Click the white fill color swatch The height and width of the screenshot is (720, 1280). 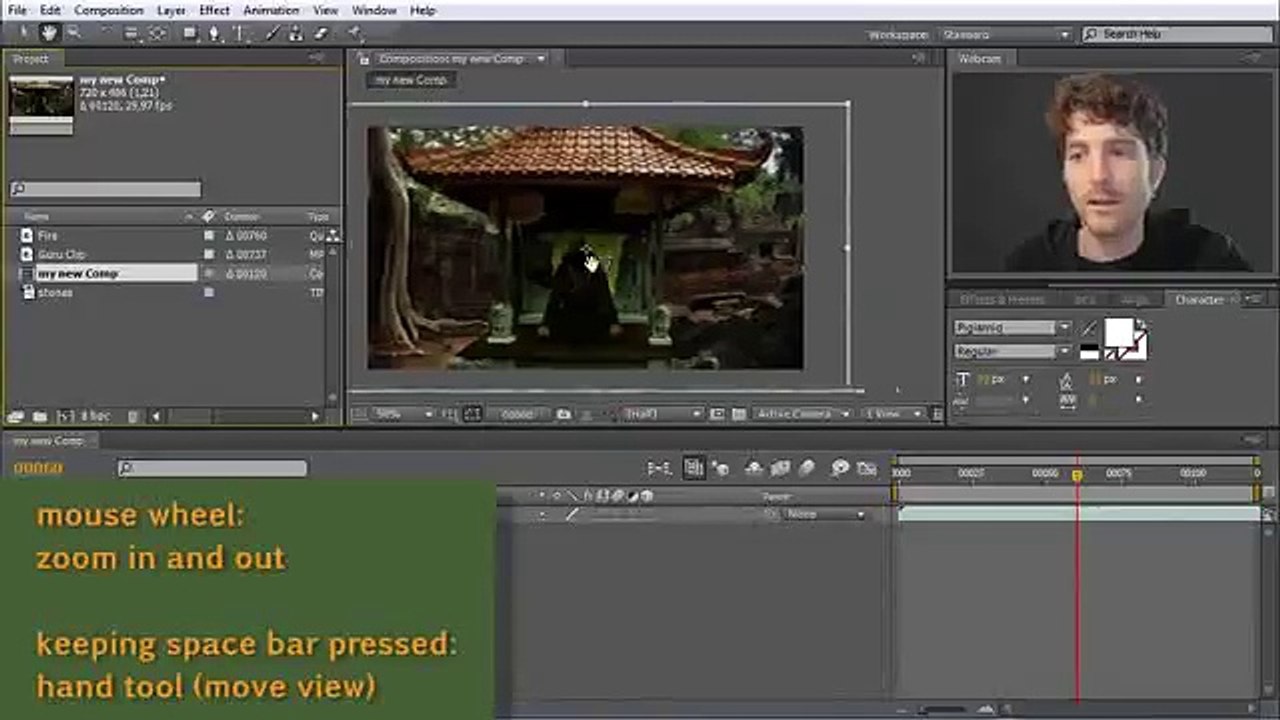pos(1118,333)
